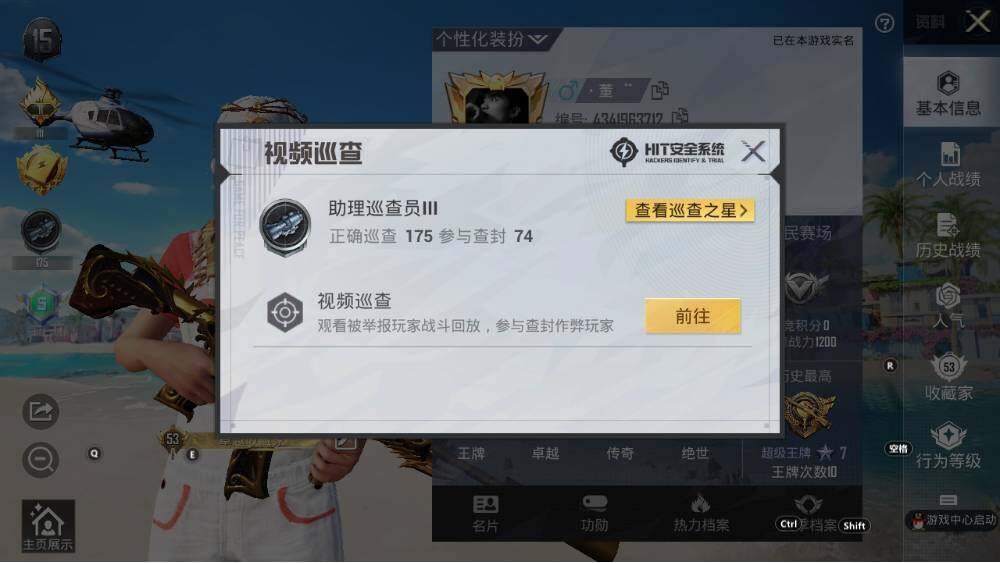This screenshot has width=1000, height=563.
Task: Click the share icon on left
Action: point(41,411)
